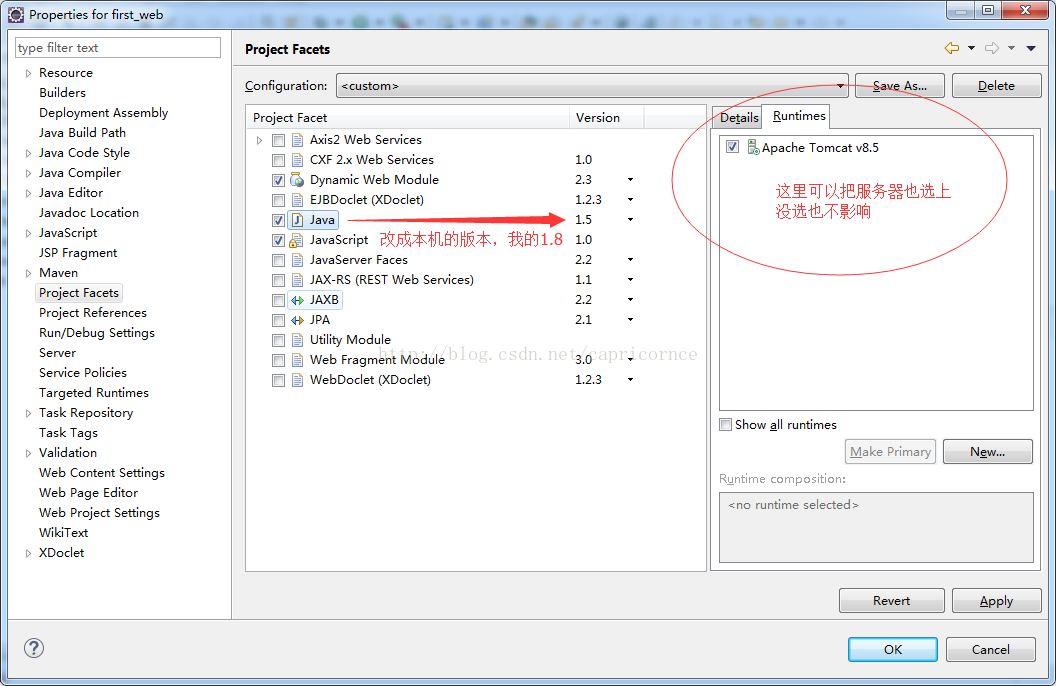Switch to the Runtimes tab
1056x686 pixels.
799,116
